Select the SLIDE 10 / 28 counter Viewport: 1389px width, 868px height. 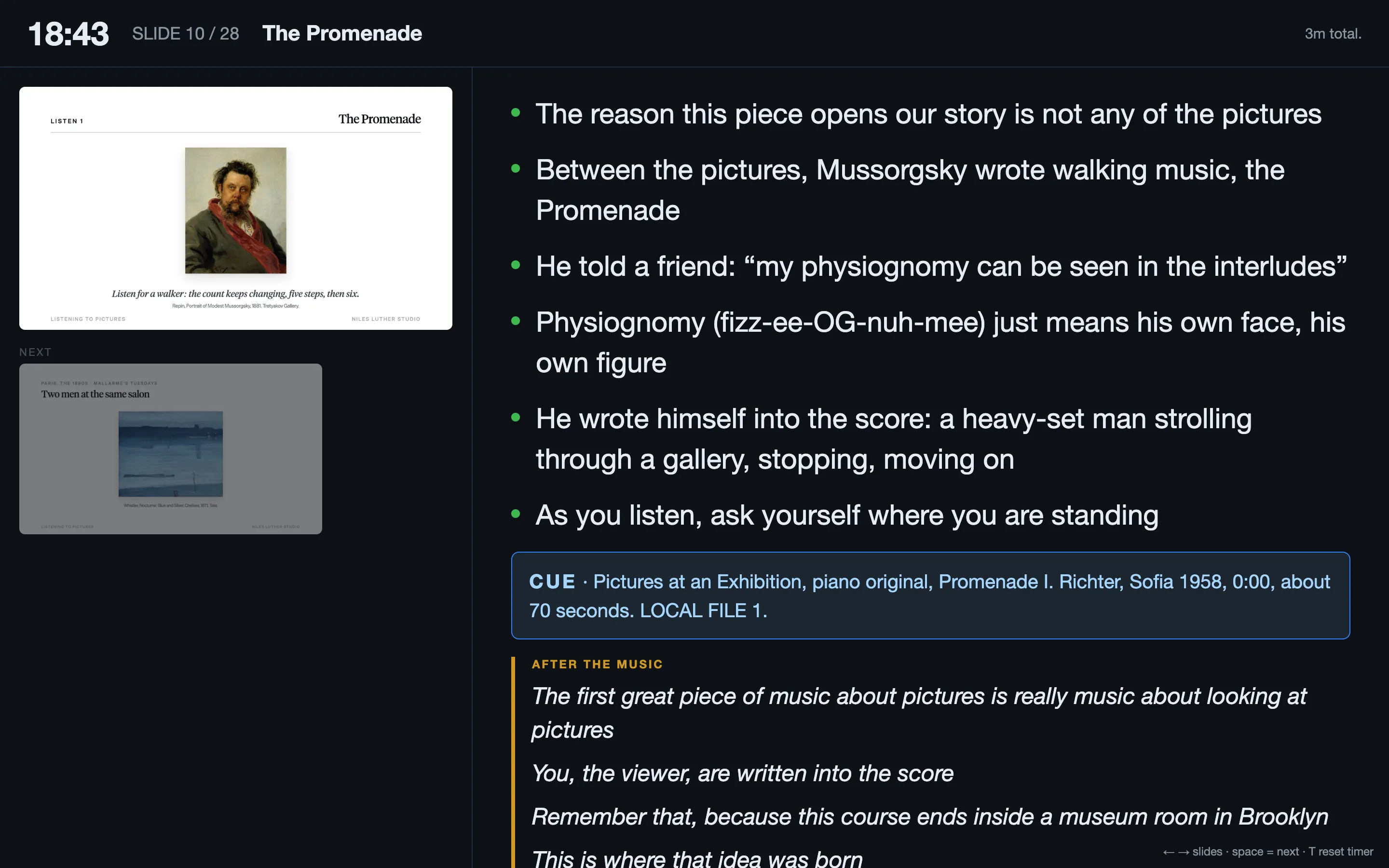click(x=185, y=34)
